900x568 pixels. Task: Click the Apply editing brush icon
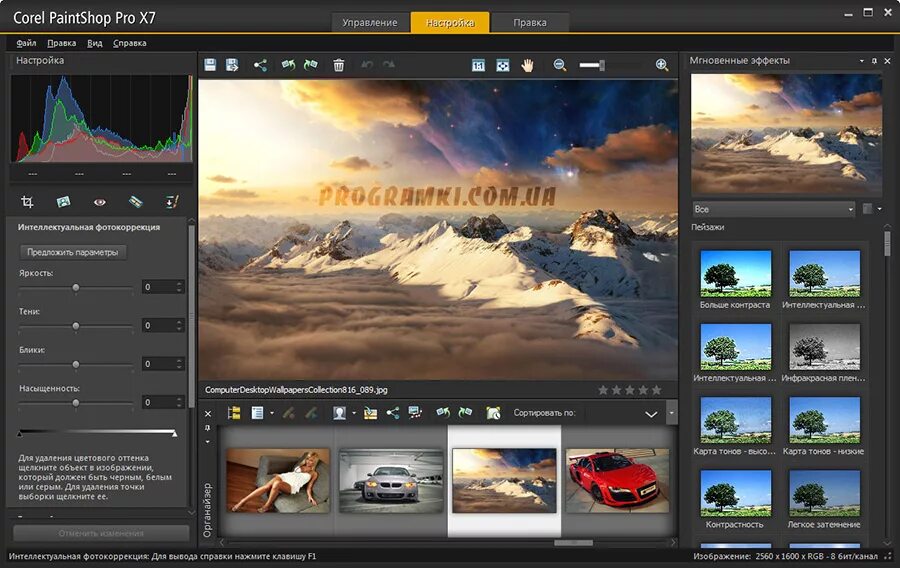point(311,413)
